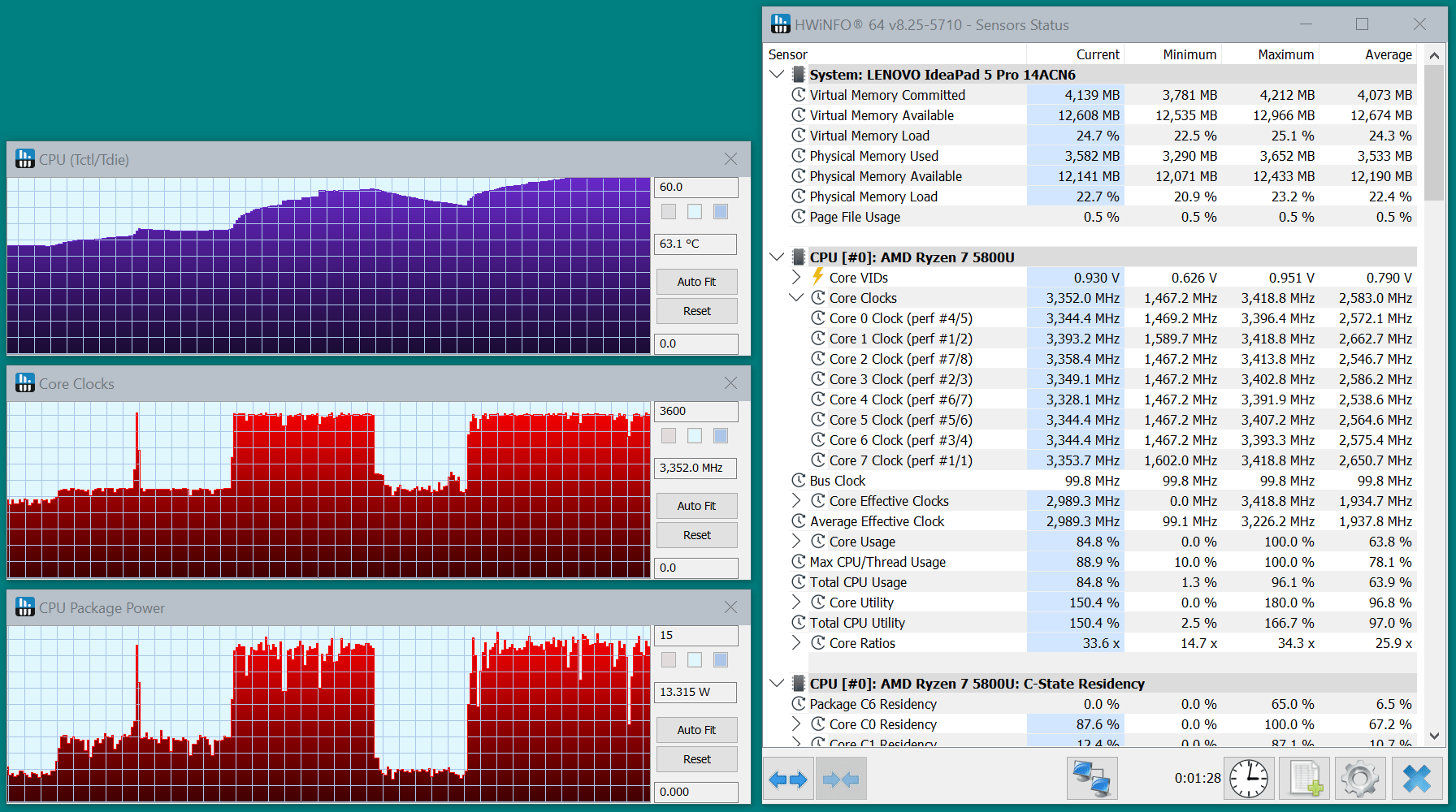The height and width of the screenshot is (812, 1456).
Task: Click the 3600 maximum field in Core Clocks graph
Action: [x=696, y=411]
